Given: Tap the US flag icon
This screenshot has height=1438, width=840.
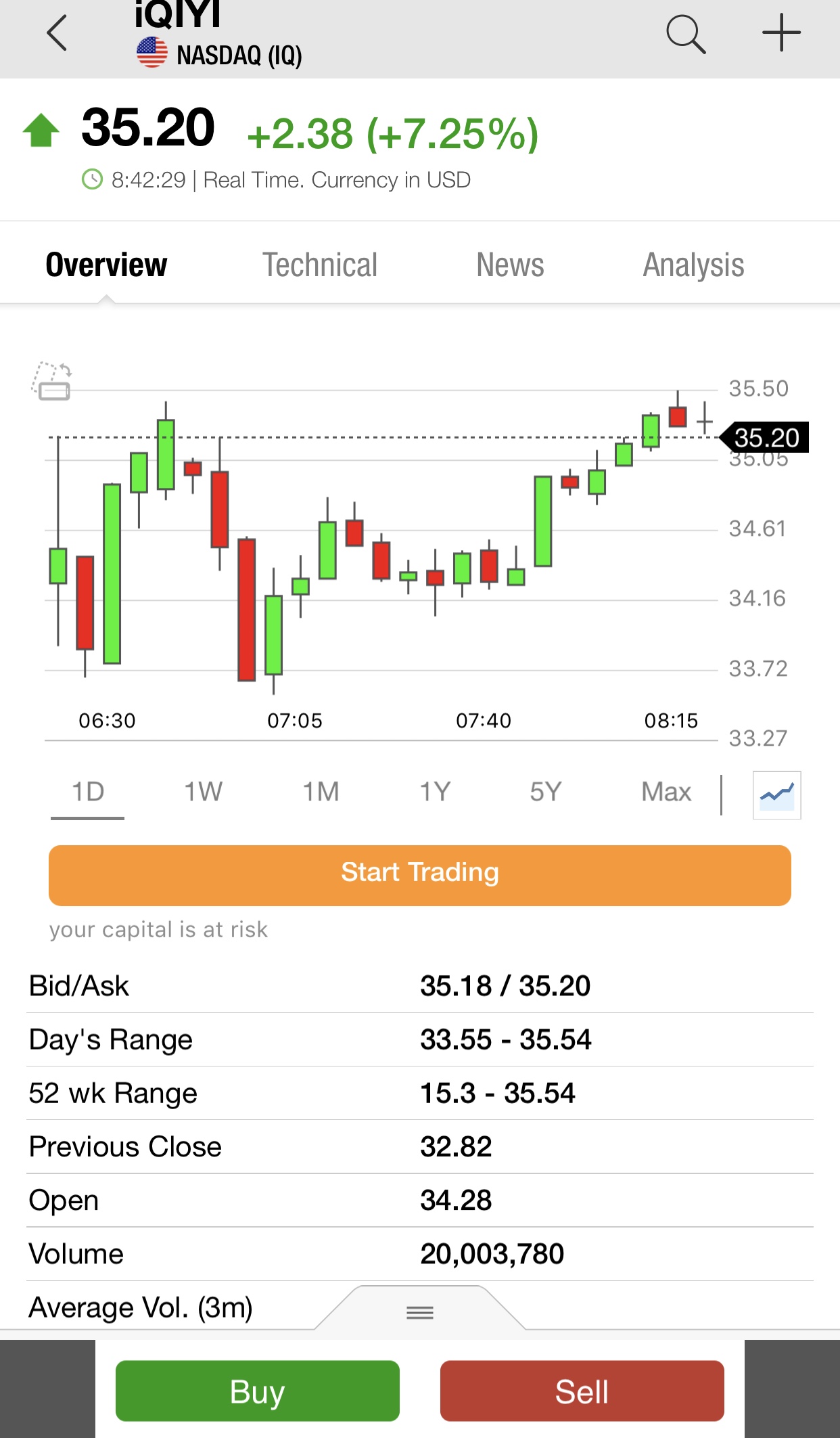Looking at the screenshot, I should coord(152,53).
